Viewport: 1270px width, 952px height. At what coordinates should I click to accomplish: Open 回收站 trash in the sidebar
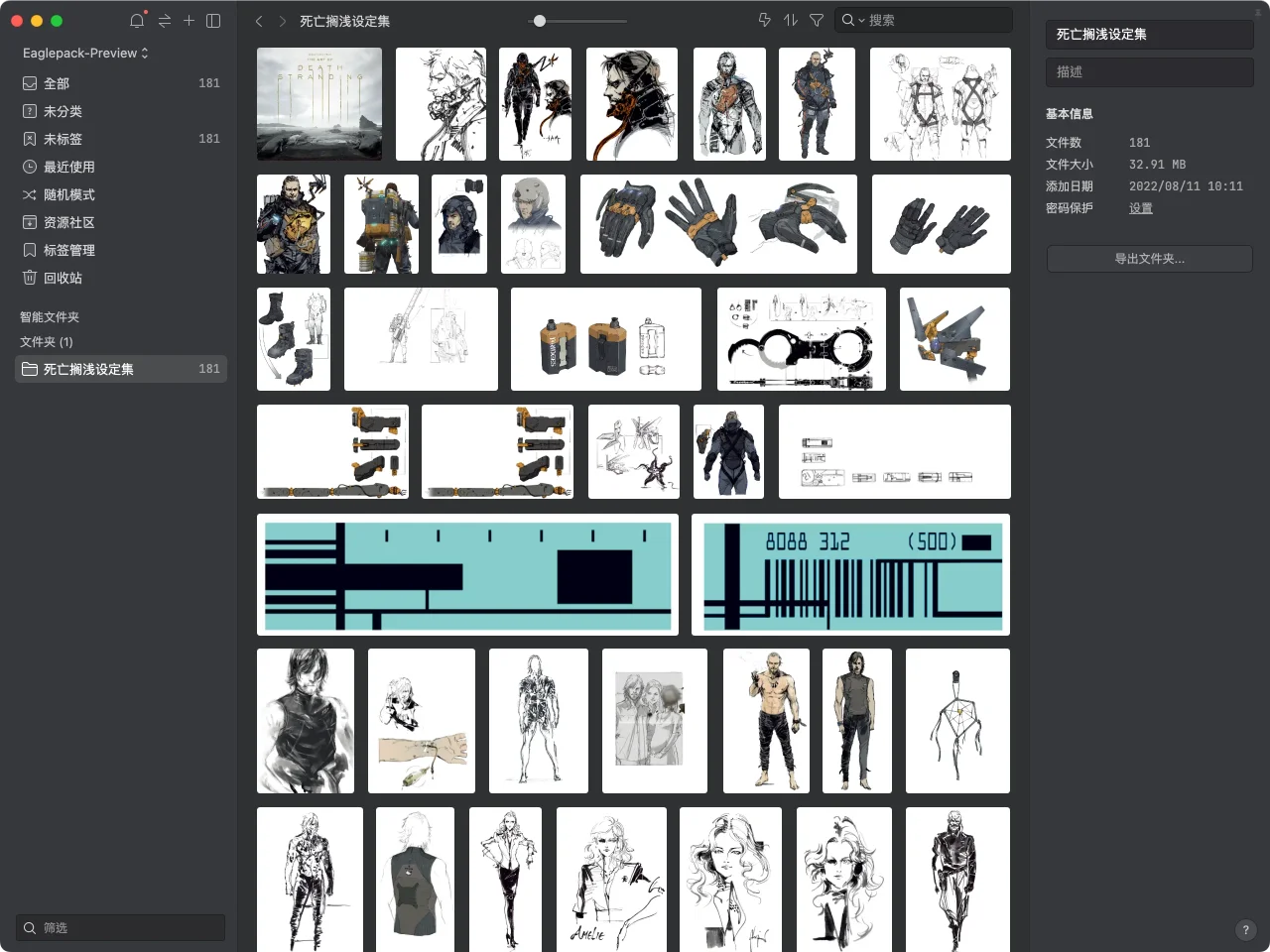click(121, 278)
